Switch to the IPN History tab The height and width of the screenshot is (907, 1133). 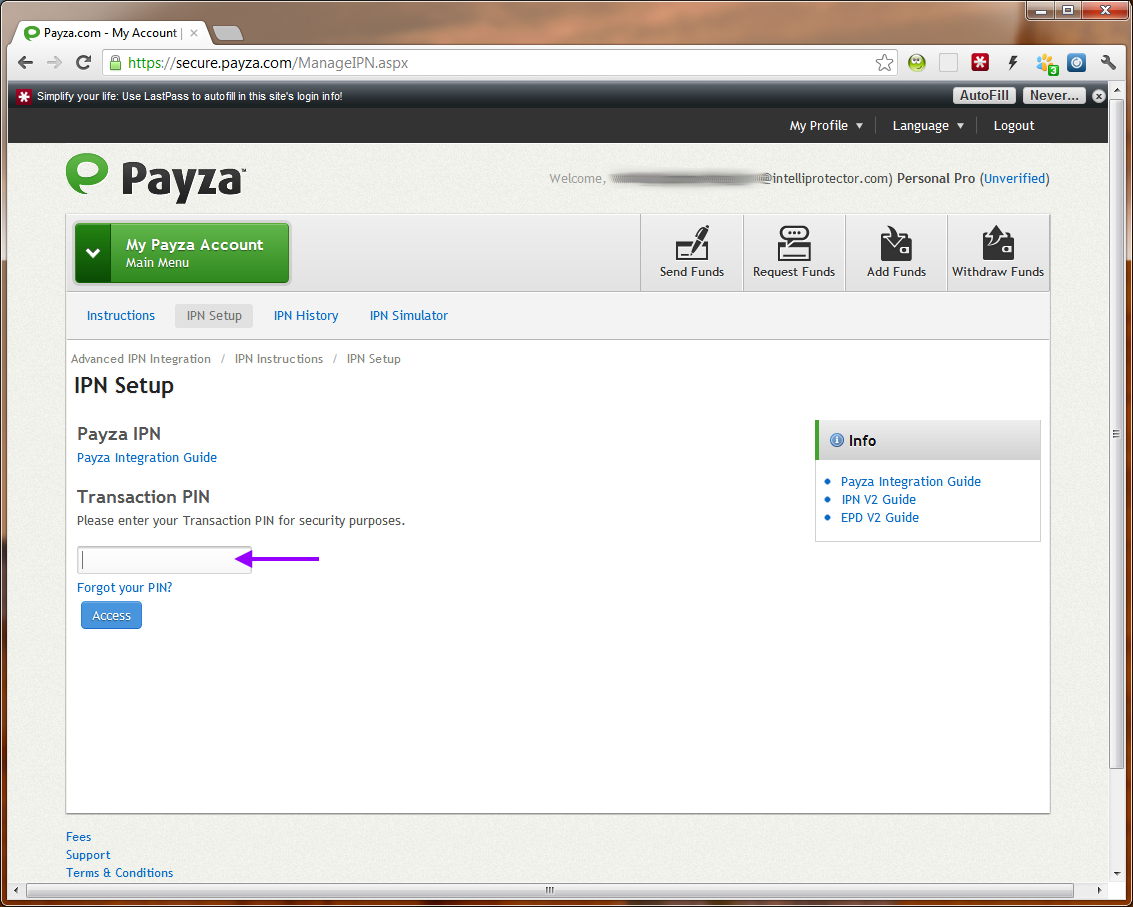click(306, 316)
